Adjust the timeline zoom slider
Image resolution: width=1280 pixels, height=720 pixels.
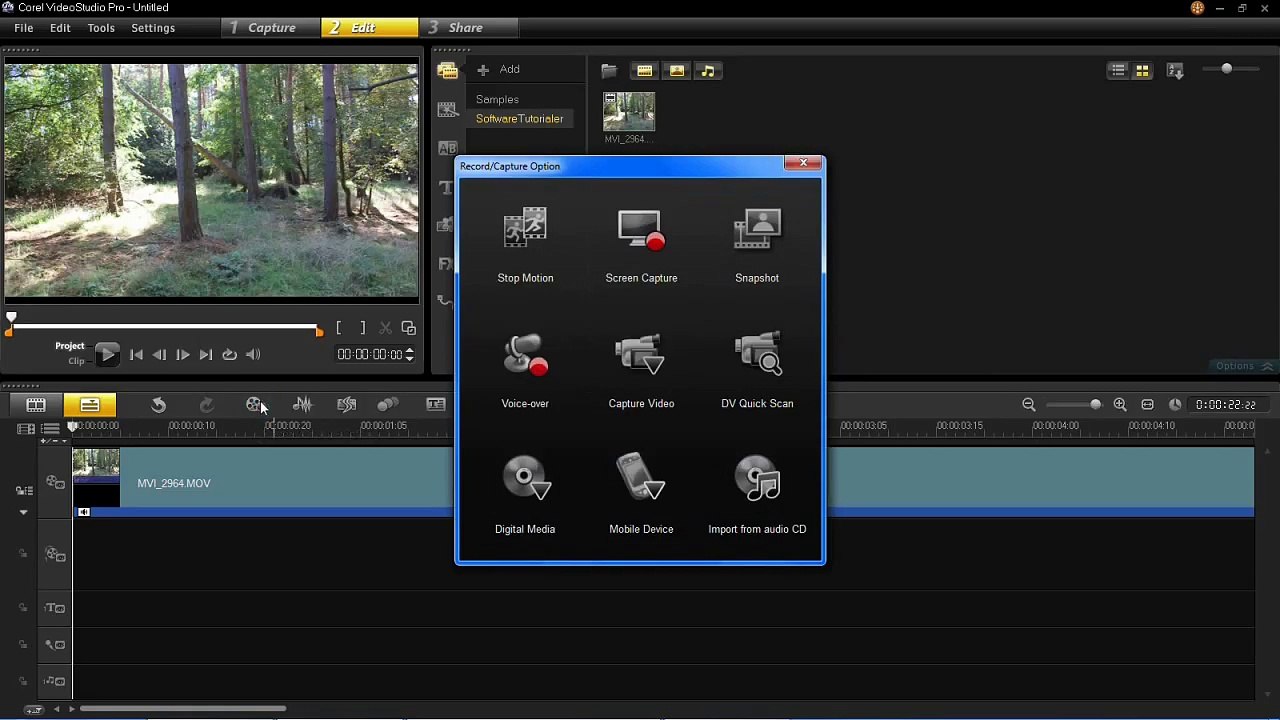coord(1095,405)
